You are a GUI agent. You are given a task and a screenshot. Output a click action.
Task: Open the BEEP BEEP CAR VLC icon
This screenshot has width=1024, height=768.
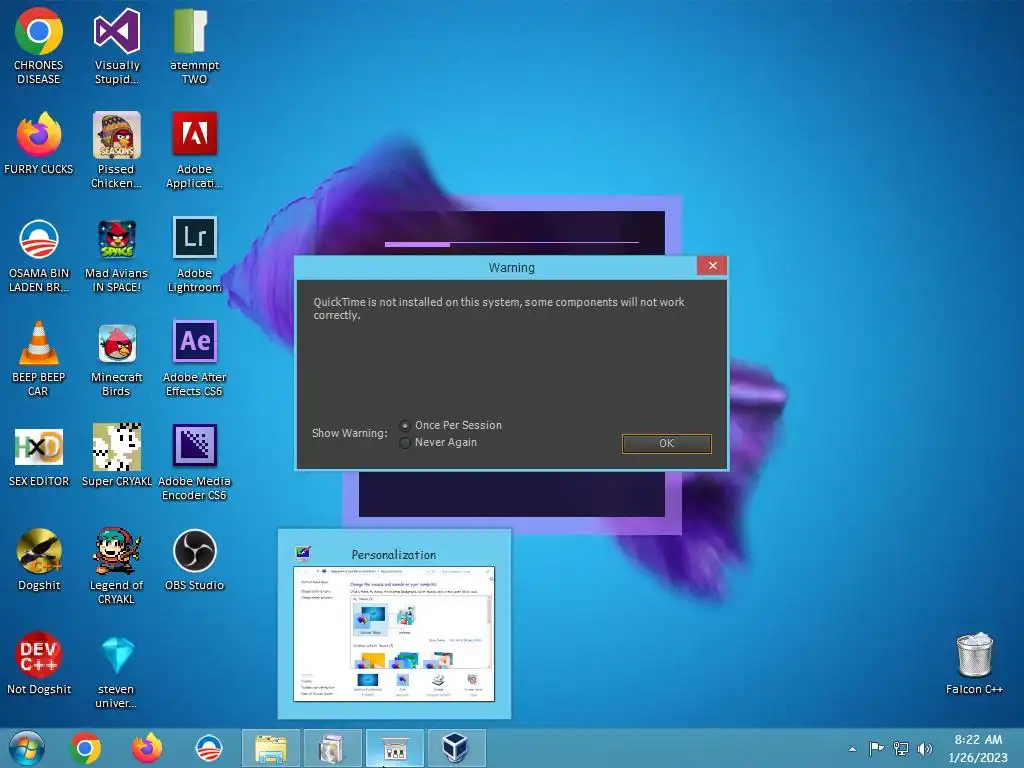click(39, 359)
